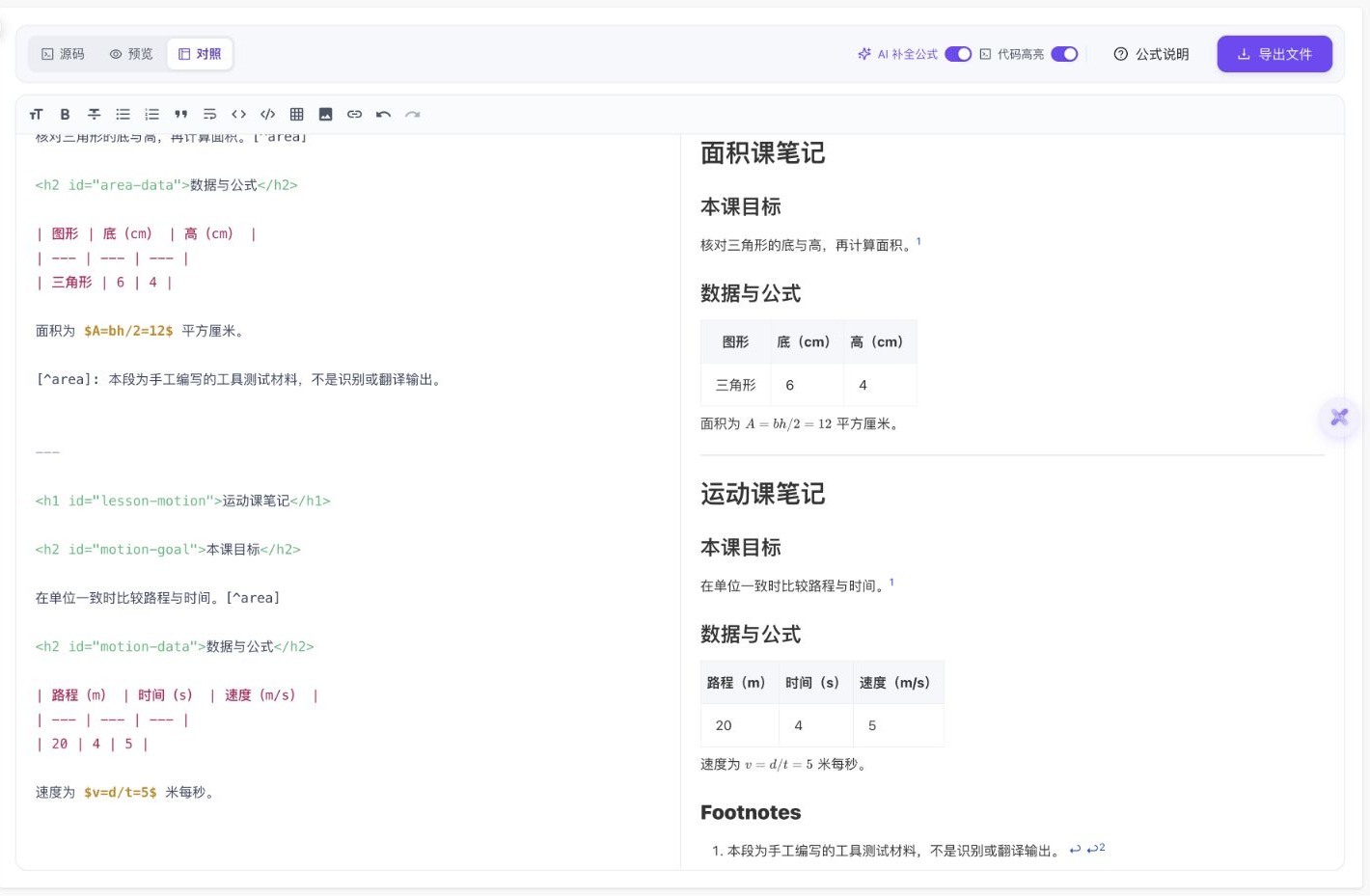
Task: Click the source line with id="area-data"
Action: (x=167, y=184)
